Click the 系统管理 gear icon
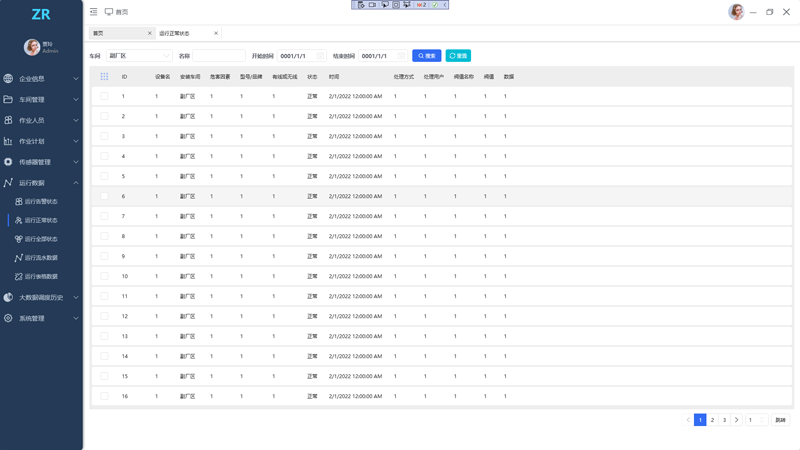The height and width of the screenshot is (450, 800). point(8,318)
